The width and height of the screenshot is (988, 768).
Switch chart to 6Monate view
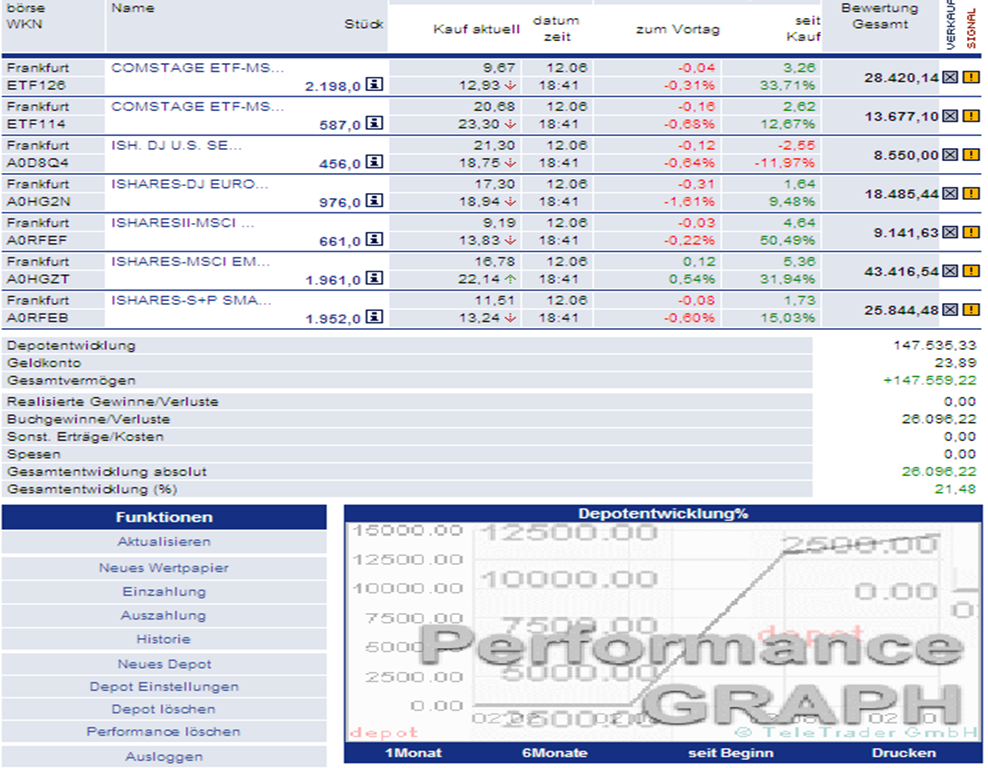pyautogui.click(x=555, y=753)
